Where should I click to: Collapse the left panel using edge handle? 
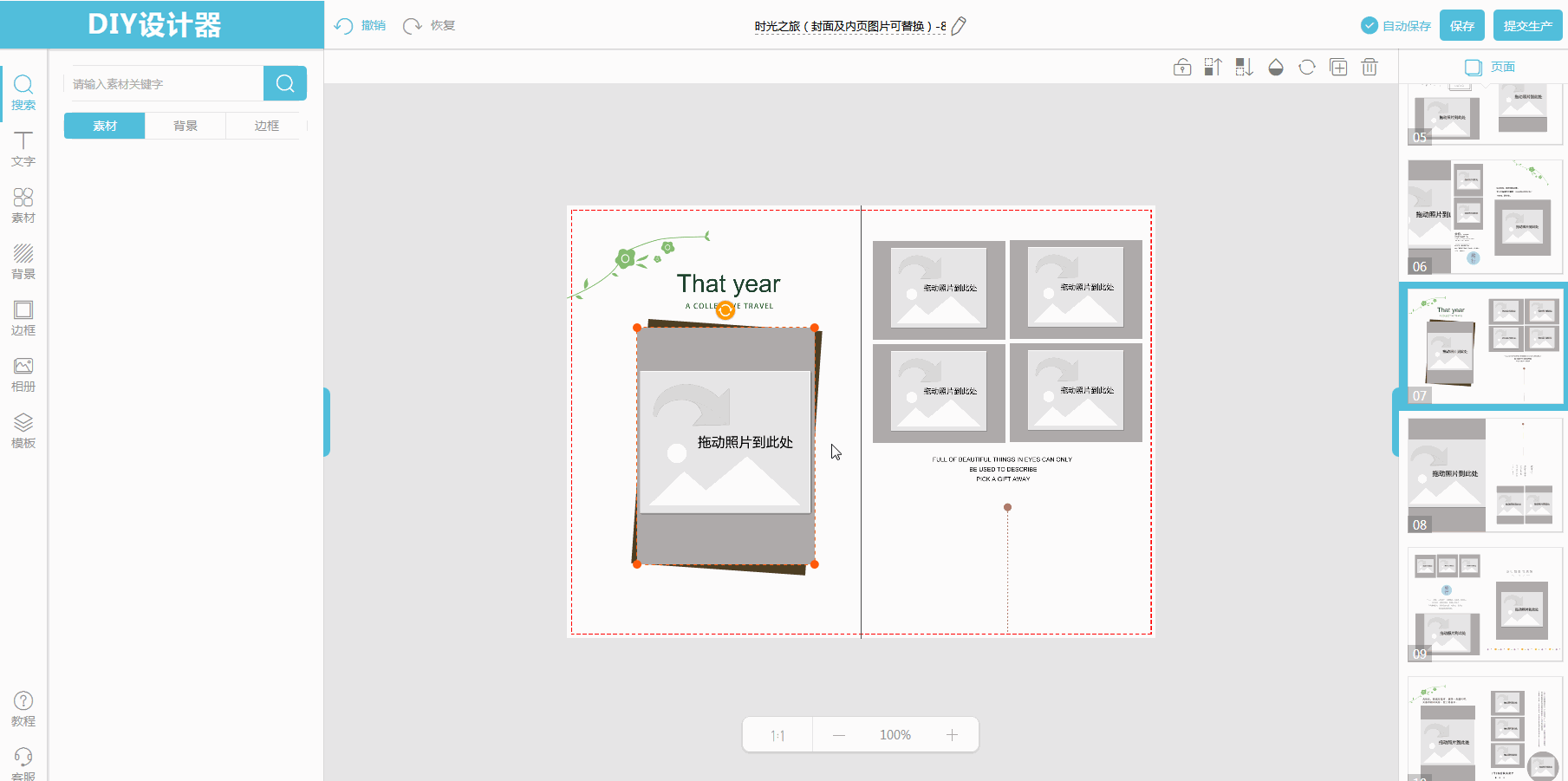pos(327,421)
